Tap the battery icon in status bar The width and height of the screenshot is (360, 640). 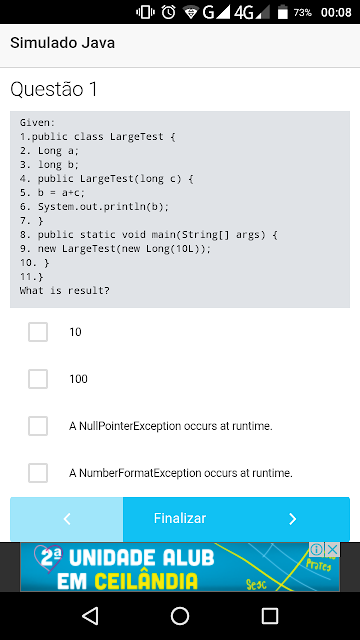pyautogui.click(x=283, y=12)
